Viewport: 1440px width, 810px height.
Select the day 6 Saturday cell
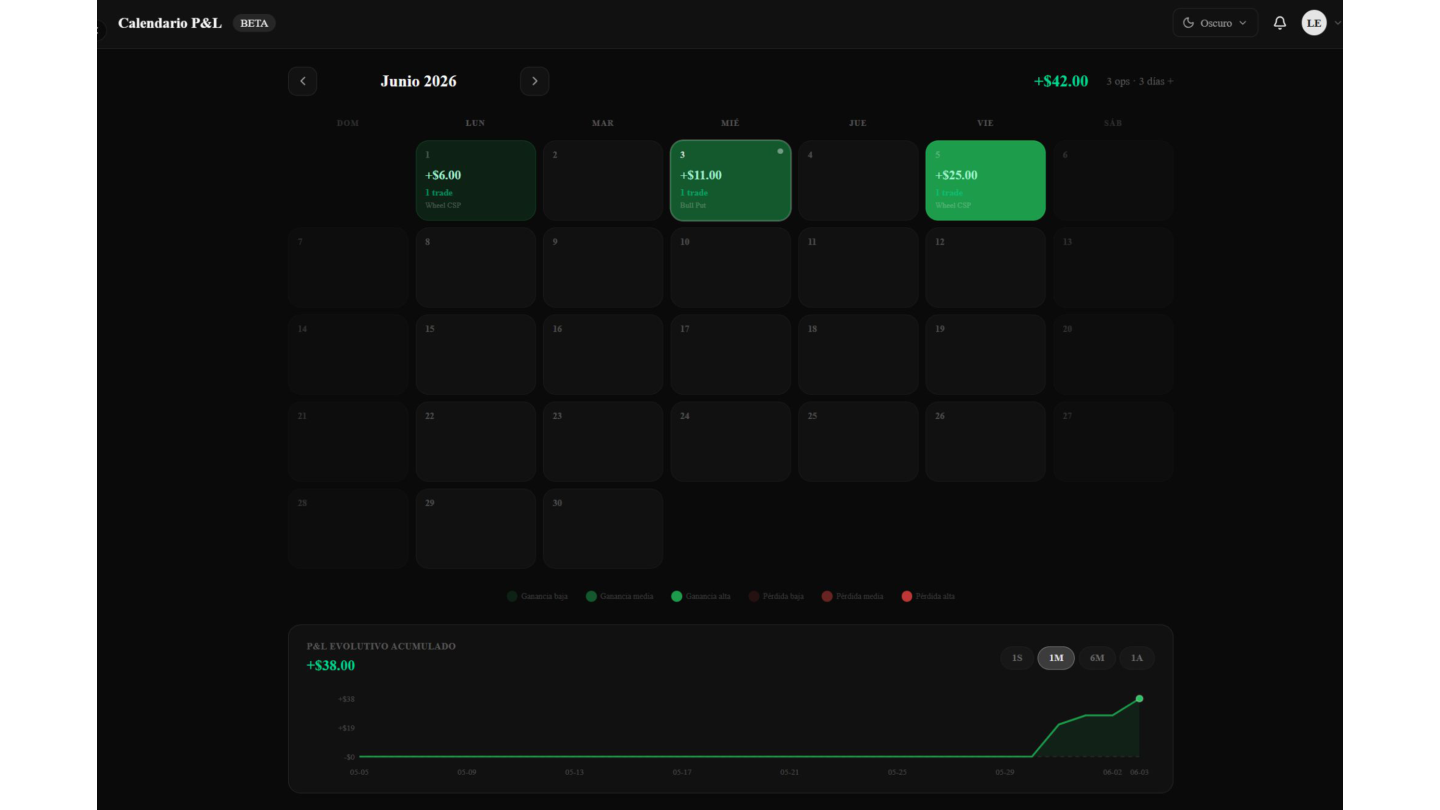tap(1113, 180)
